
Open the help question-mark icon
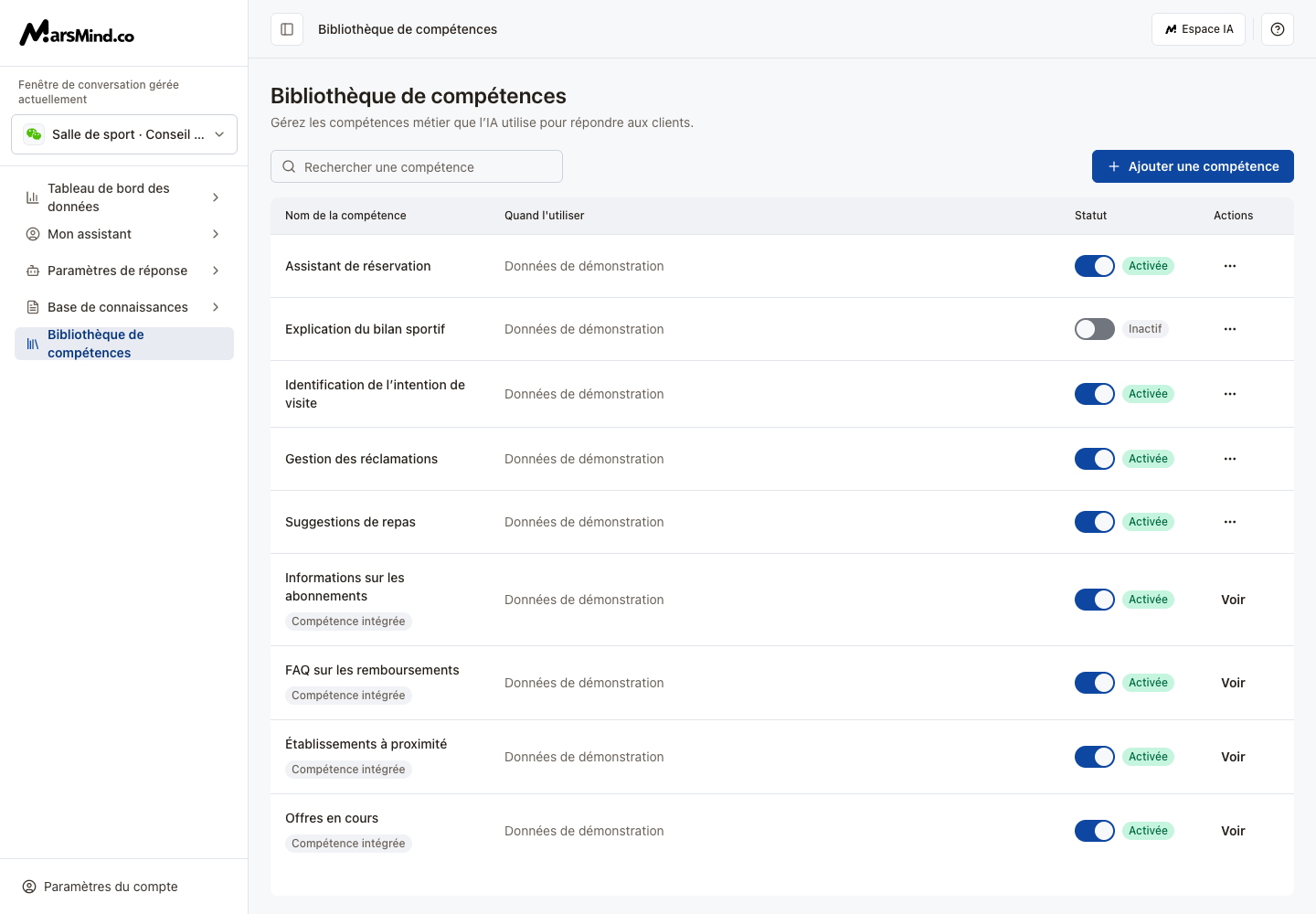[x=1278, y=29]
